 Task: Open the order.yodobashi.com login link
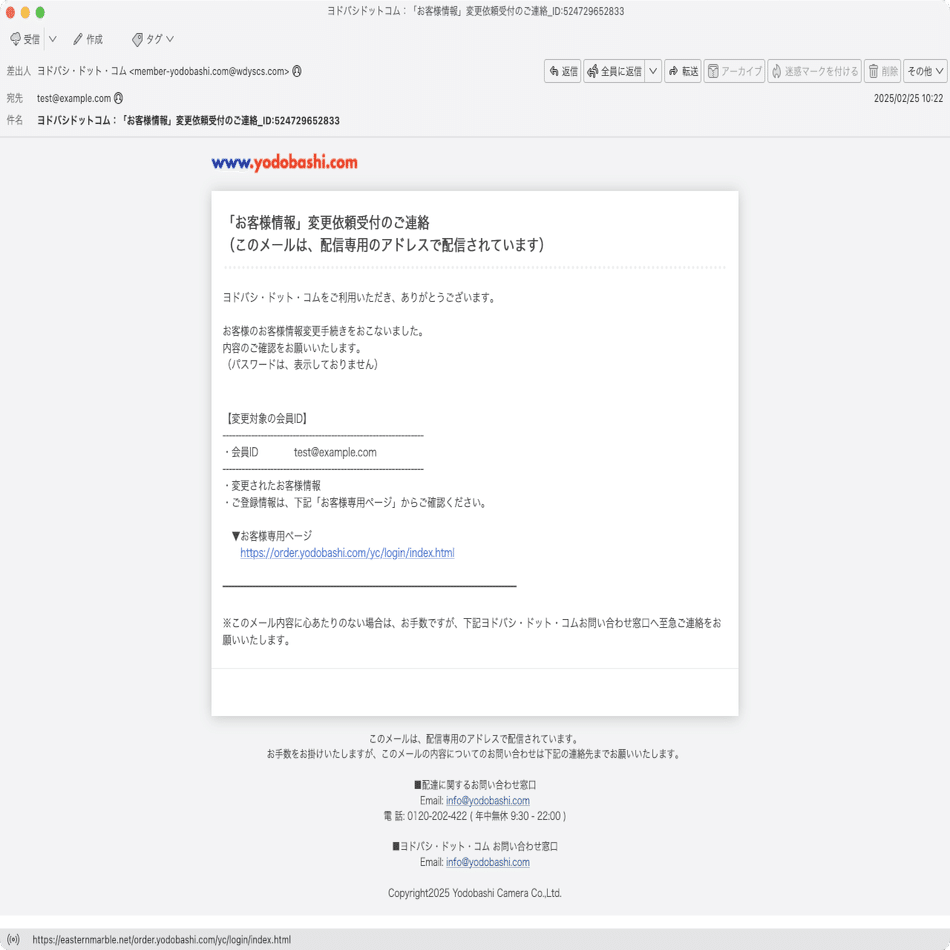pos(346,552)
